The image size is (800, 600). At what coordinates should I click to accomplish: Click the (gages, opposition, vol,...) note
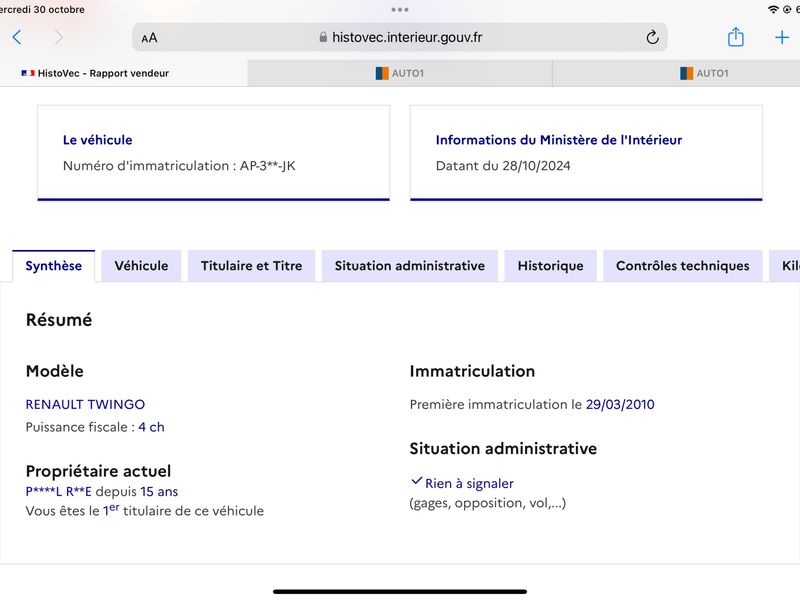click(x=487, y=503)
